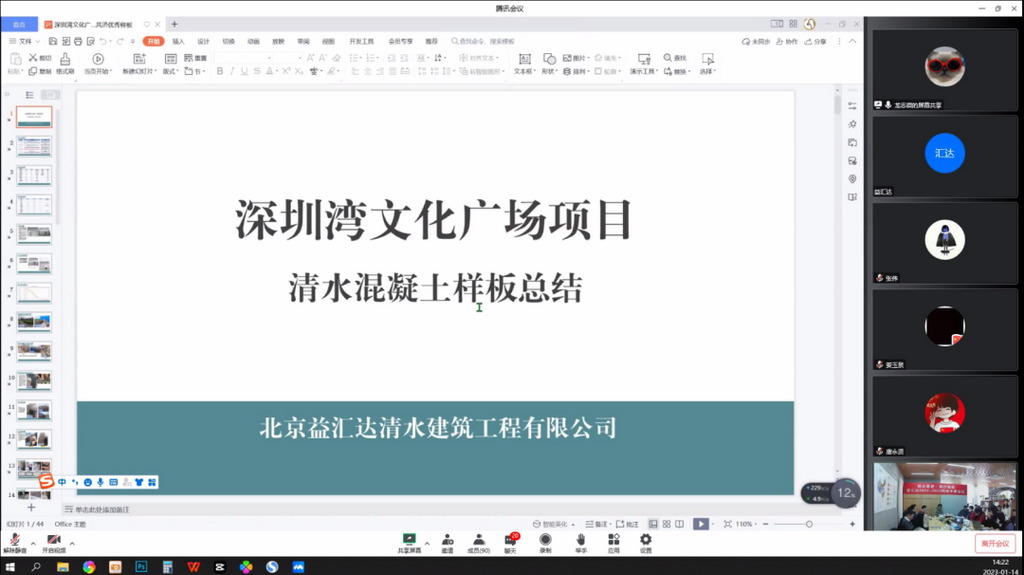
Task: Expand the Replace (替换) dropdown
Action: pyautogui.click(x=689, y=71)
